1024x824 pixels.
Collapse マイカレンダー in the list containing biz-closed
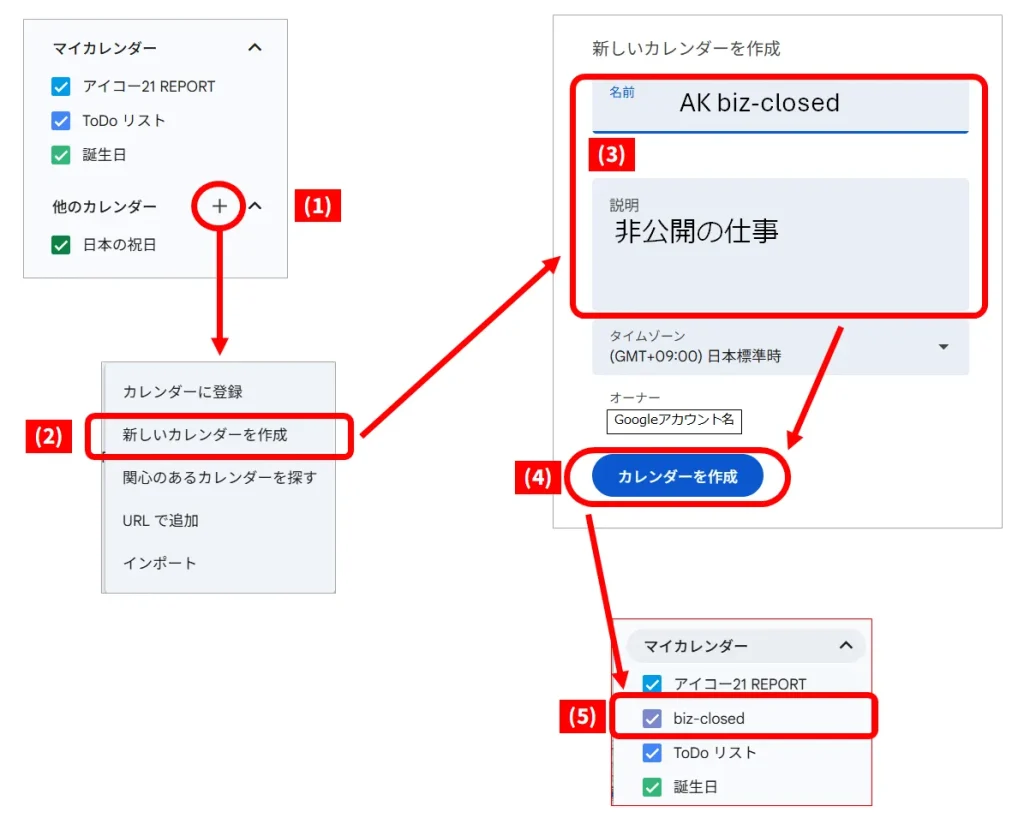845,646
